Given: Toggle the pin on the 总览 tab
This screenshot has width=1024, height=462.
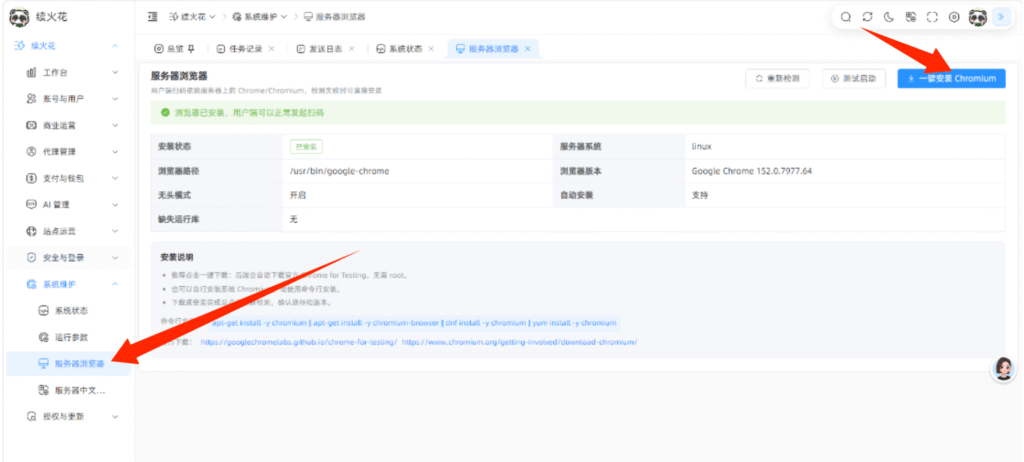Looking at the screenshot, I should pyautogui.click(x=191, y=49).
